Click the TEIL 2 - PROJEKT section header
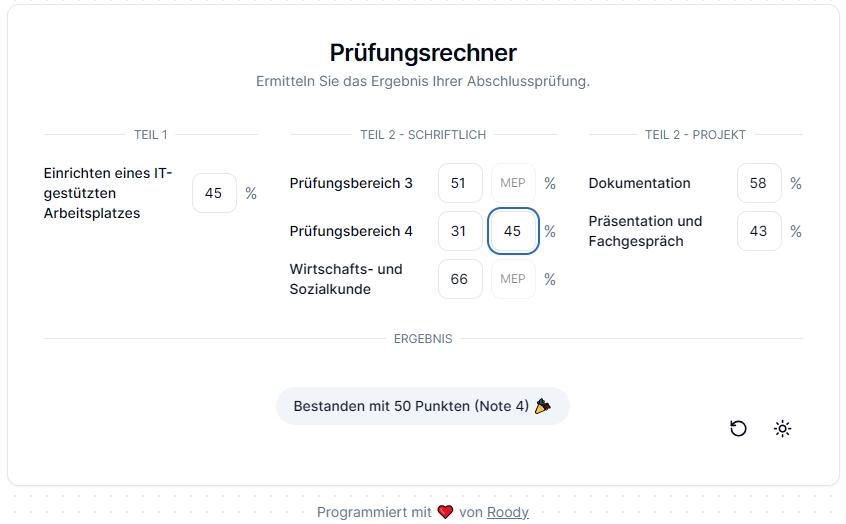 [x=695, y=135]
